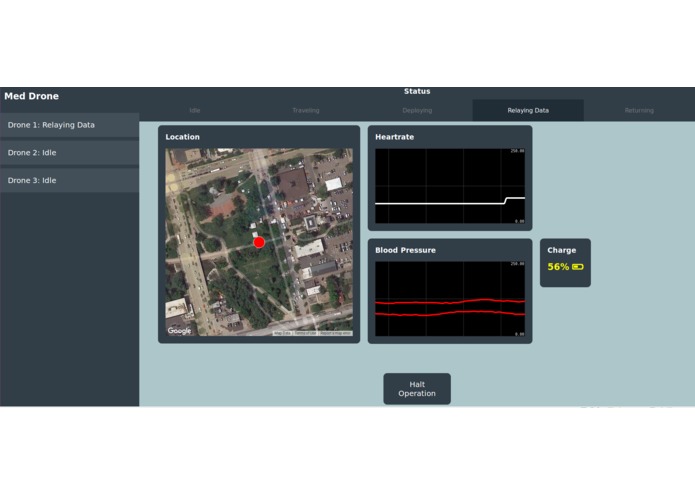Click the Location panel heading
This screenshot has width=695, height=494.
(x=183, y=137)
